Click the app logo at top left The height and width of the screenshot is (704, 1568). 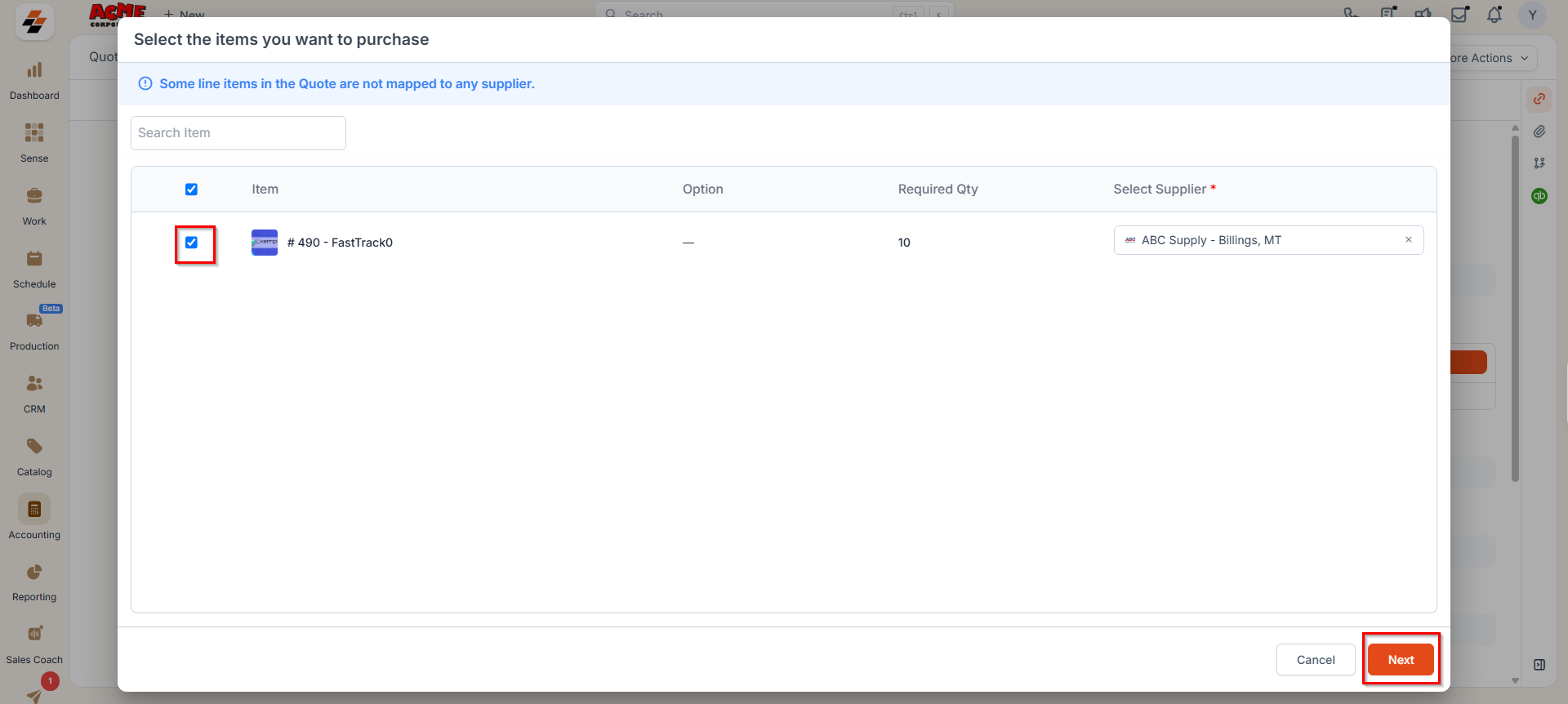coord(34,22)
